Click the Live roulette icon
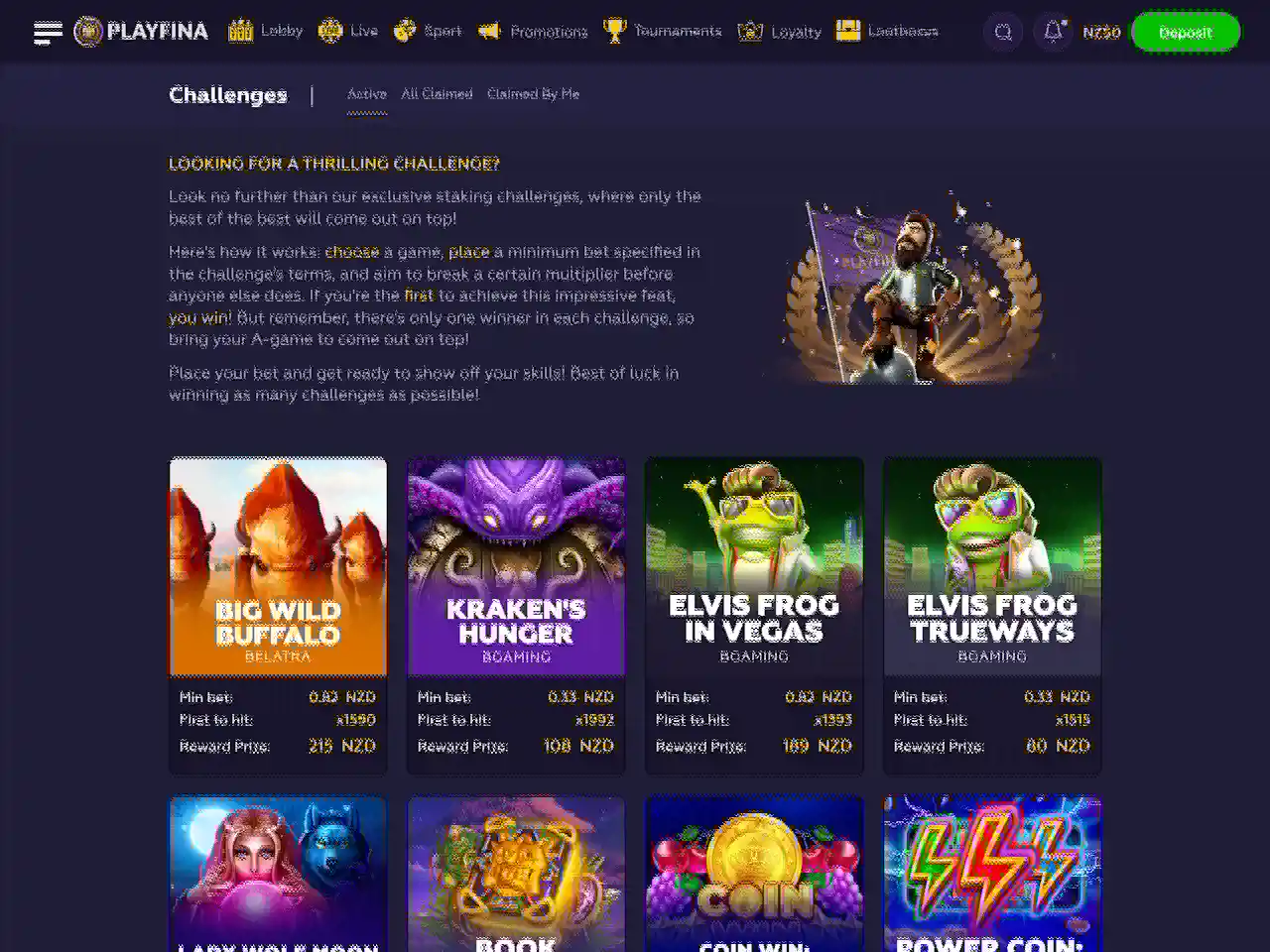 (x=329, y=31)
